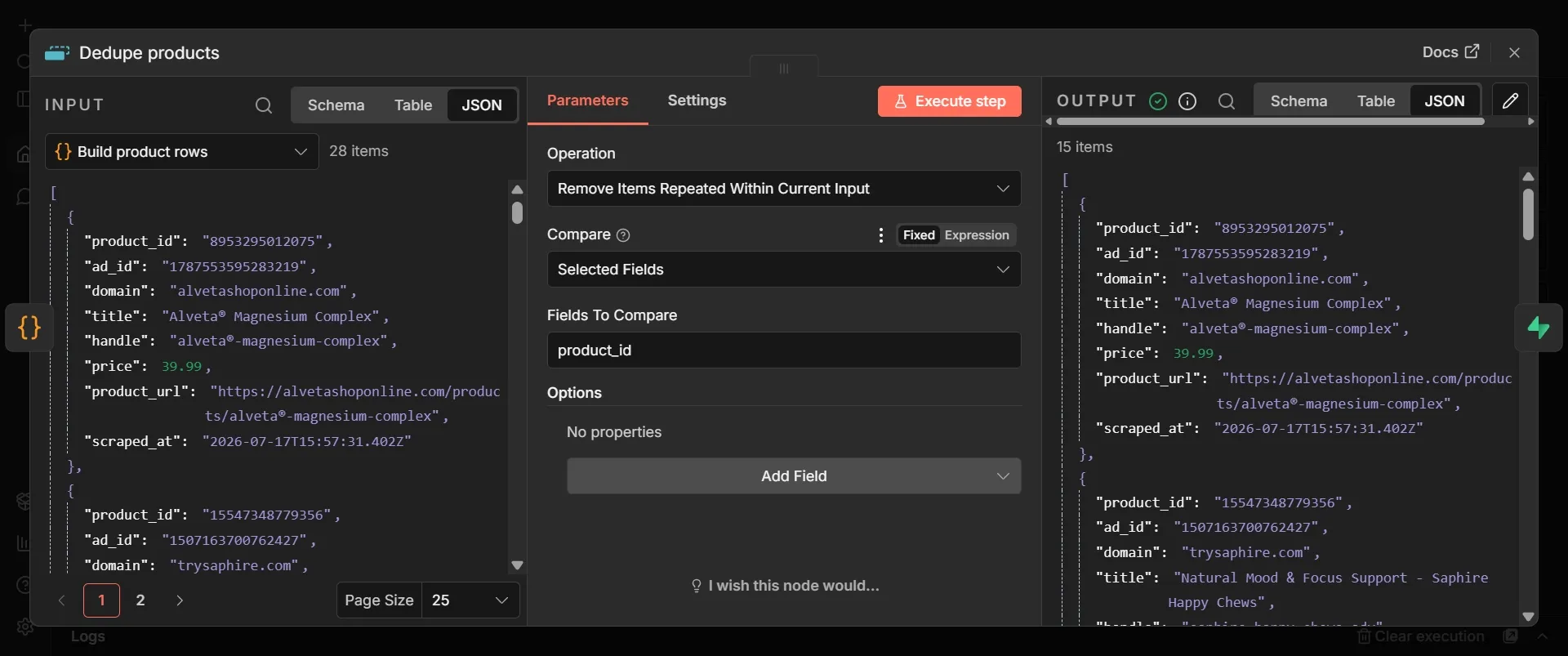1568x656 pixels.
Task: Run the Execute step button
Action: tap(950, 101)
